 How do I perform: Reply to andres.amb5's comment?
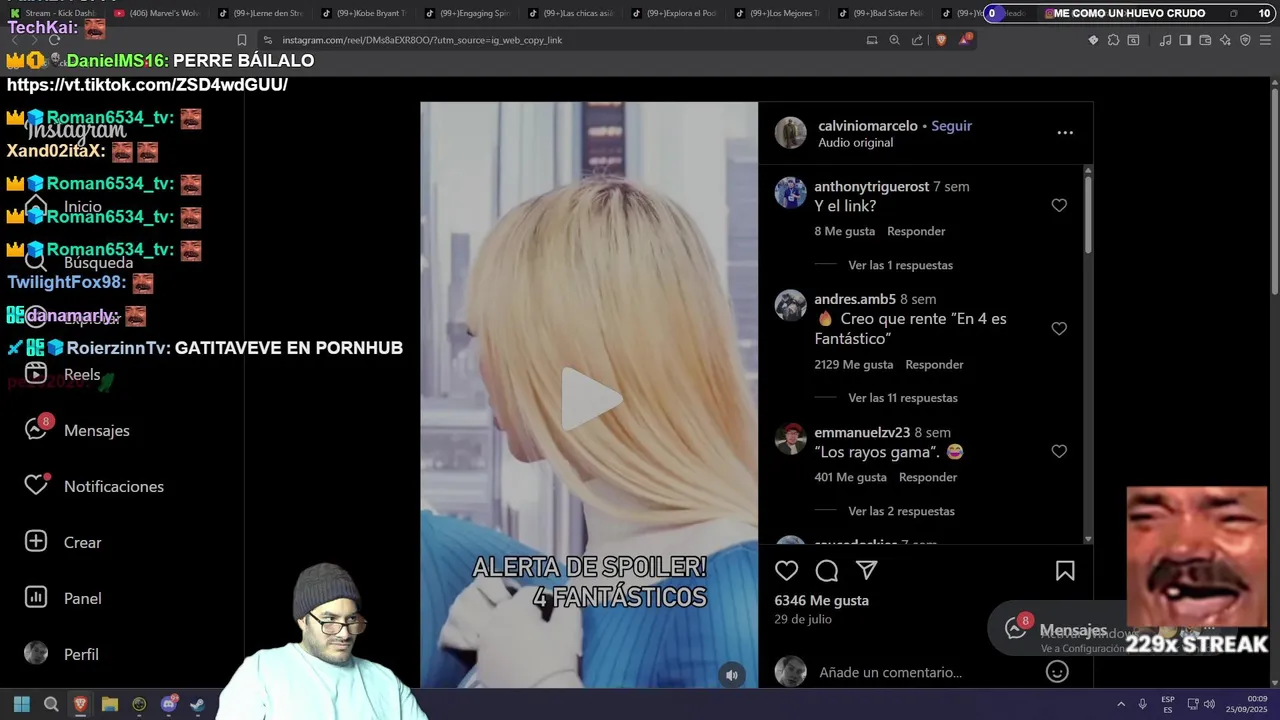(x=934, y=364)
